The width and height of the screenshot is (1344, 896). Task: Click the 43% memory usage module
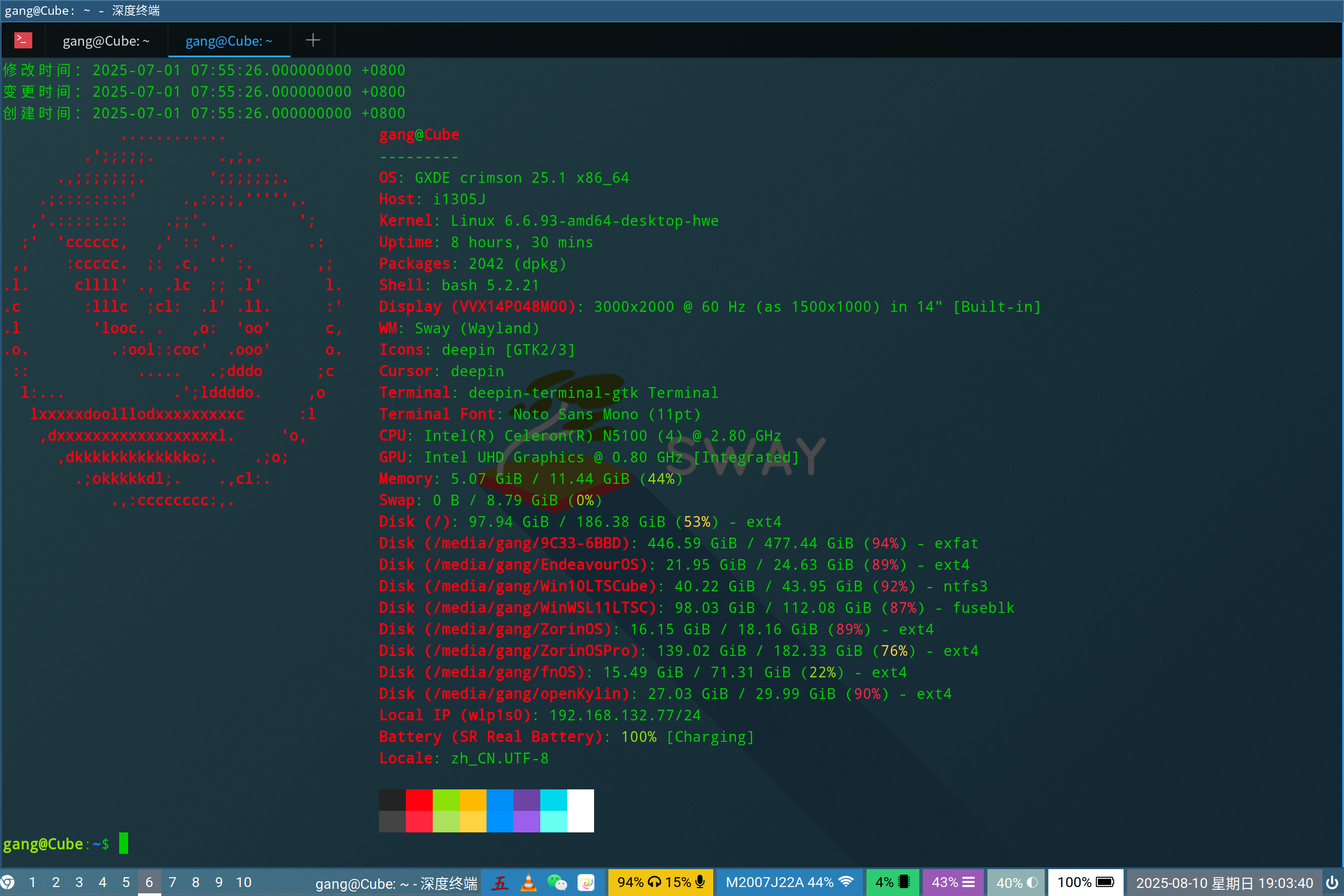pyautogui.click(x=953, y=882)
